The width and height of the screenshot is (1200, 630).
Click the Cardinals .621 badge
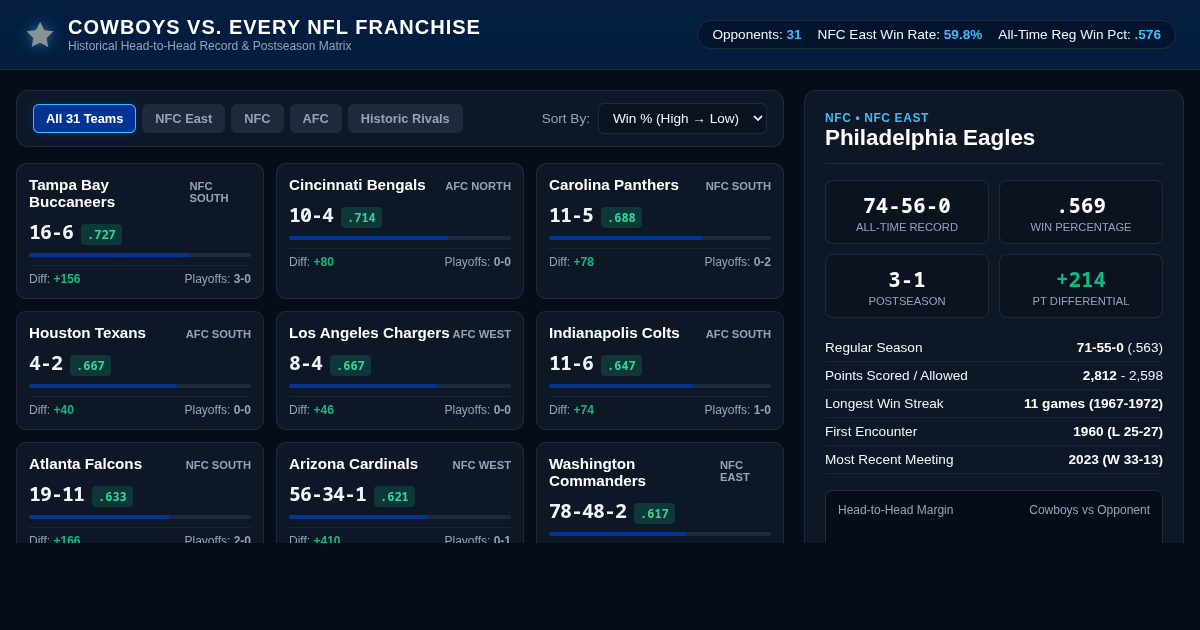394,496
